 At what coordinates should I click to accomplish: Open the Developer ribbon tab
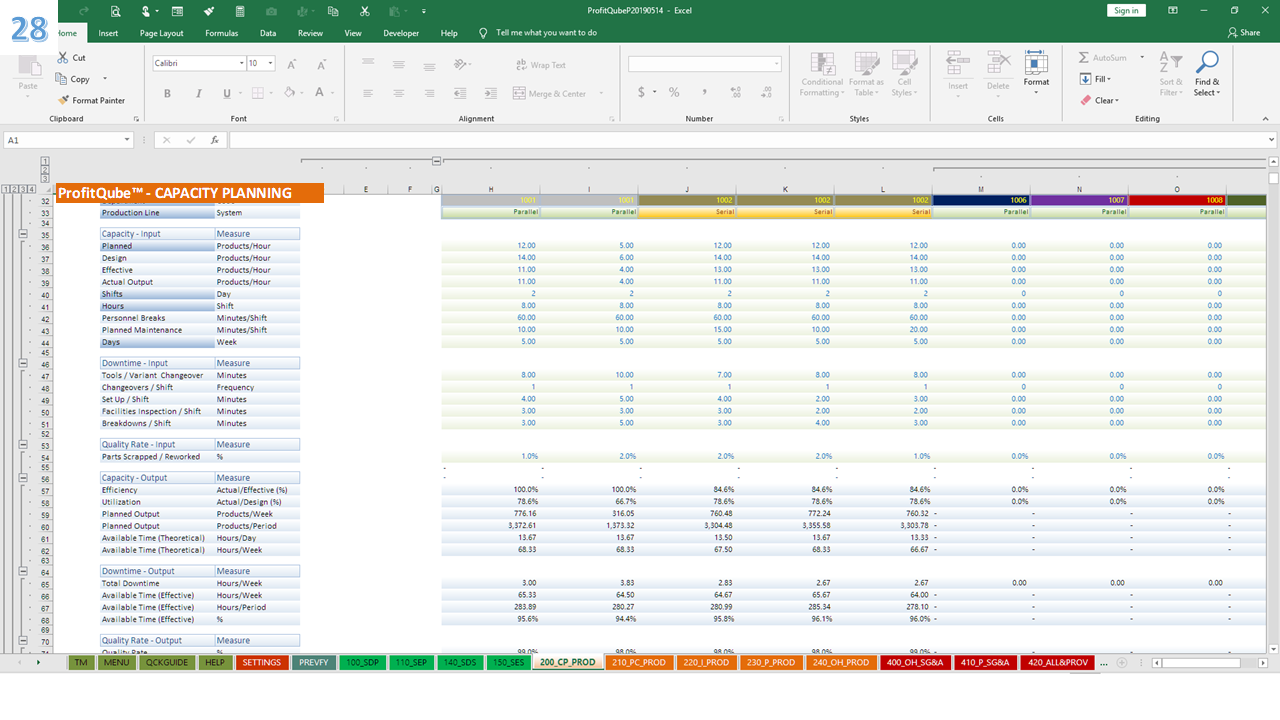[x=401, y=33]
